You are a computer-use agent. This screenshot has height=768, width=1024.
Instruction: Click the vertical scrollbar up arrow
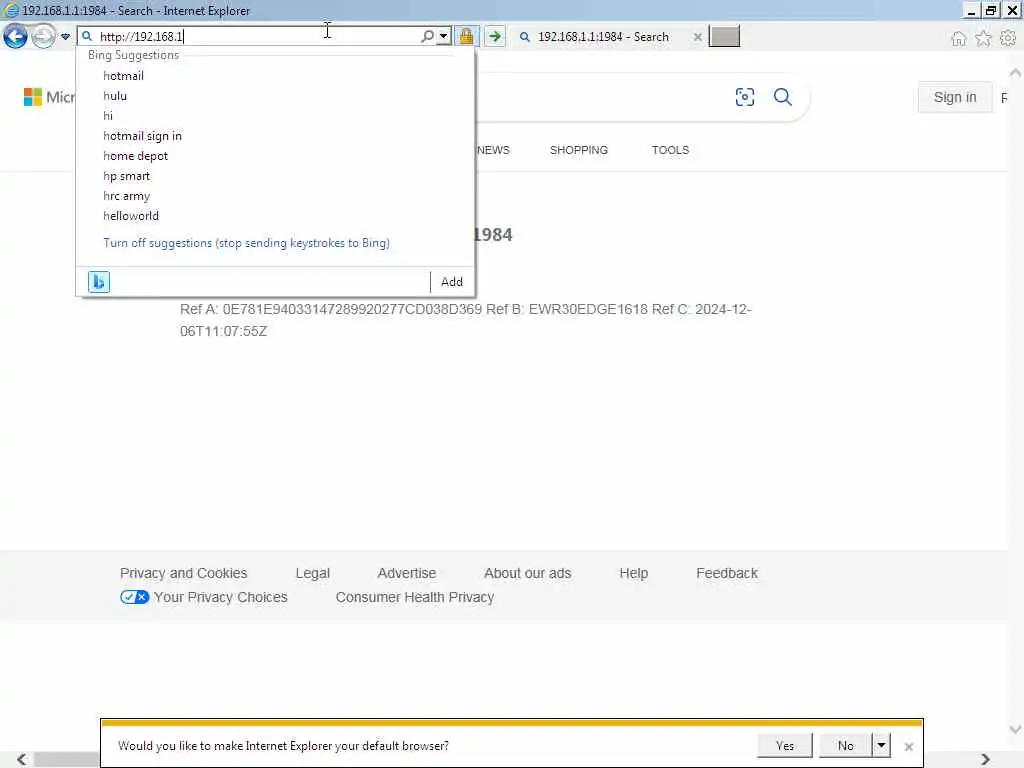[1015, 72]
